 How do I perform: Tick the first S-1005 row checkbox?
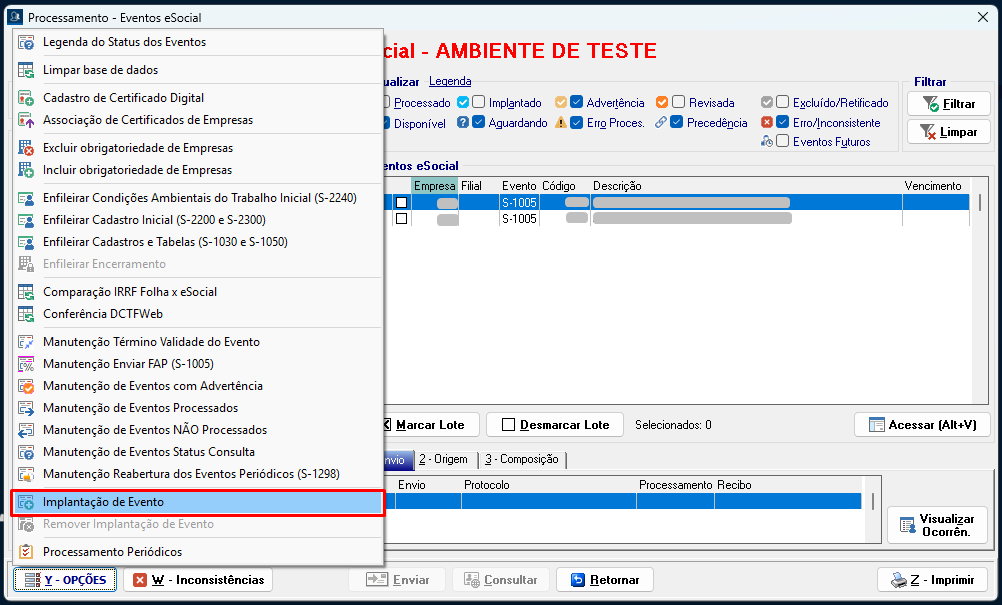[x=401, y=202]
